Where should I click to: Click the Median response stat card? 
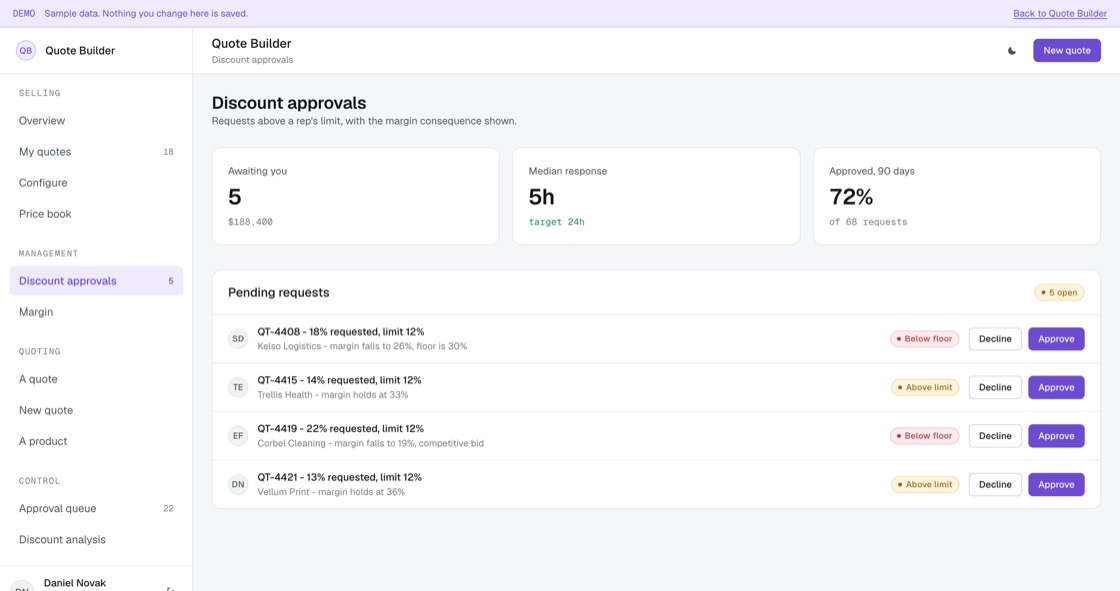click(656, 197)
